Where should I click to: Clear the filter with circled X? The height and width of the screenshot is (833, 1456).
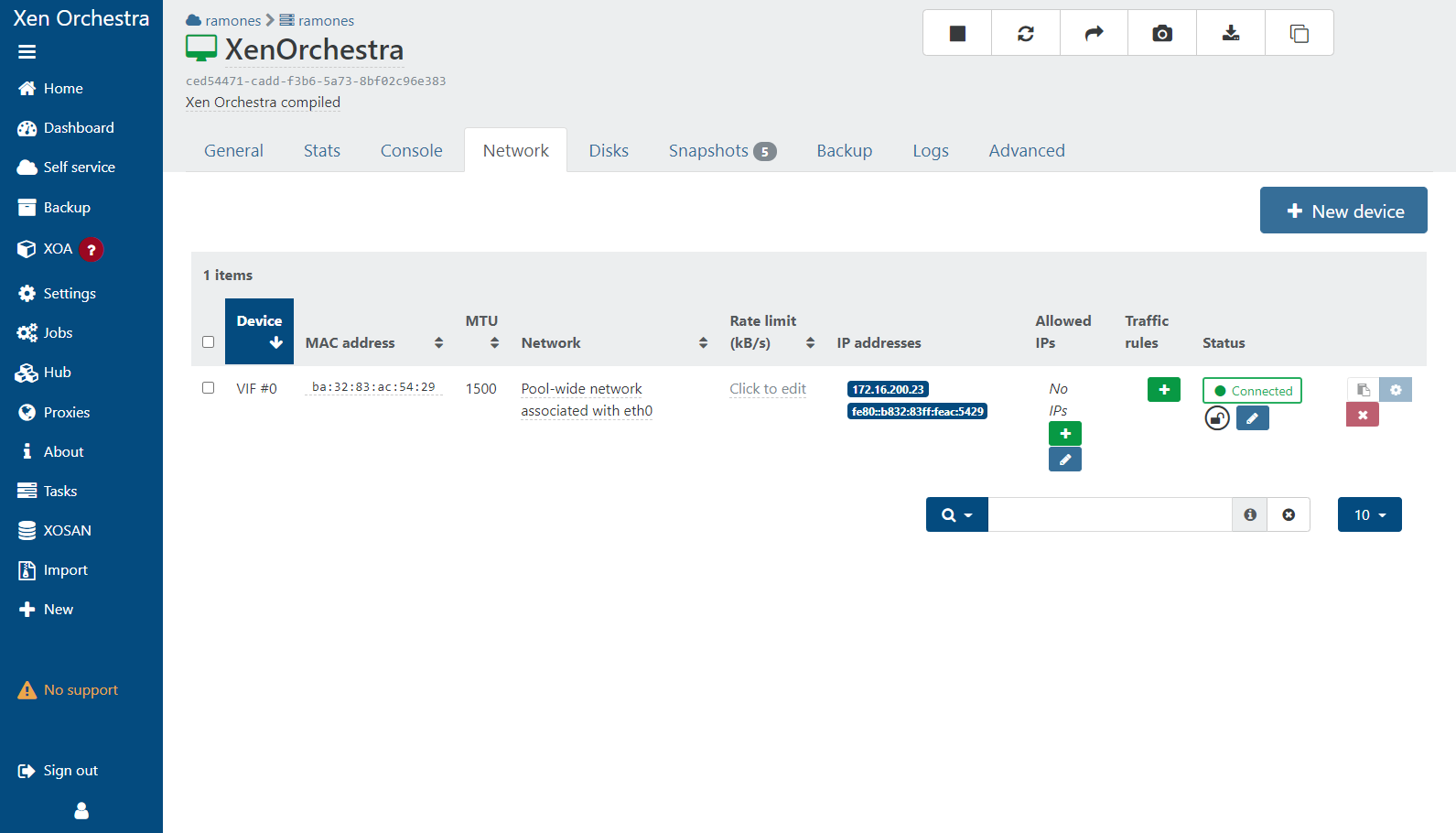coord(1289,514)
